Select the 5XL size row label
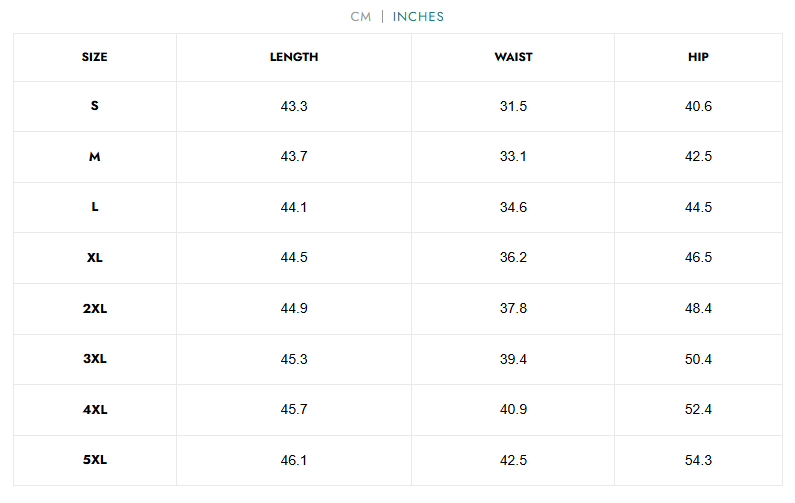The width and height of the screenshot is (795, 503). click(95, 460)
